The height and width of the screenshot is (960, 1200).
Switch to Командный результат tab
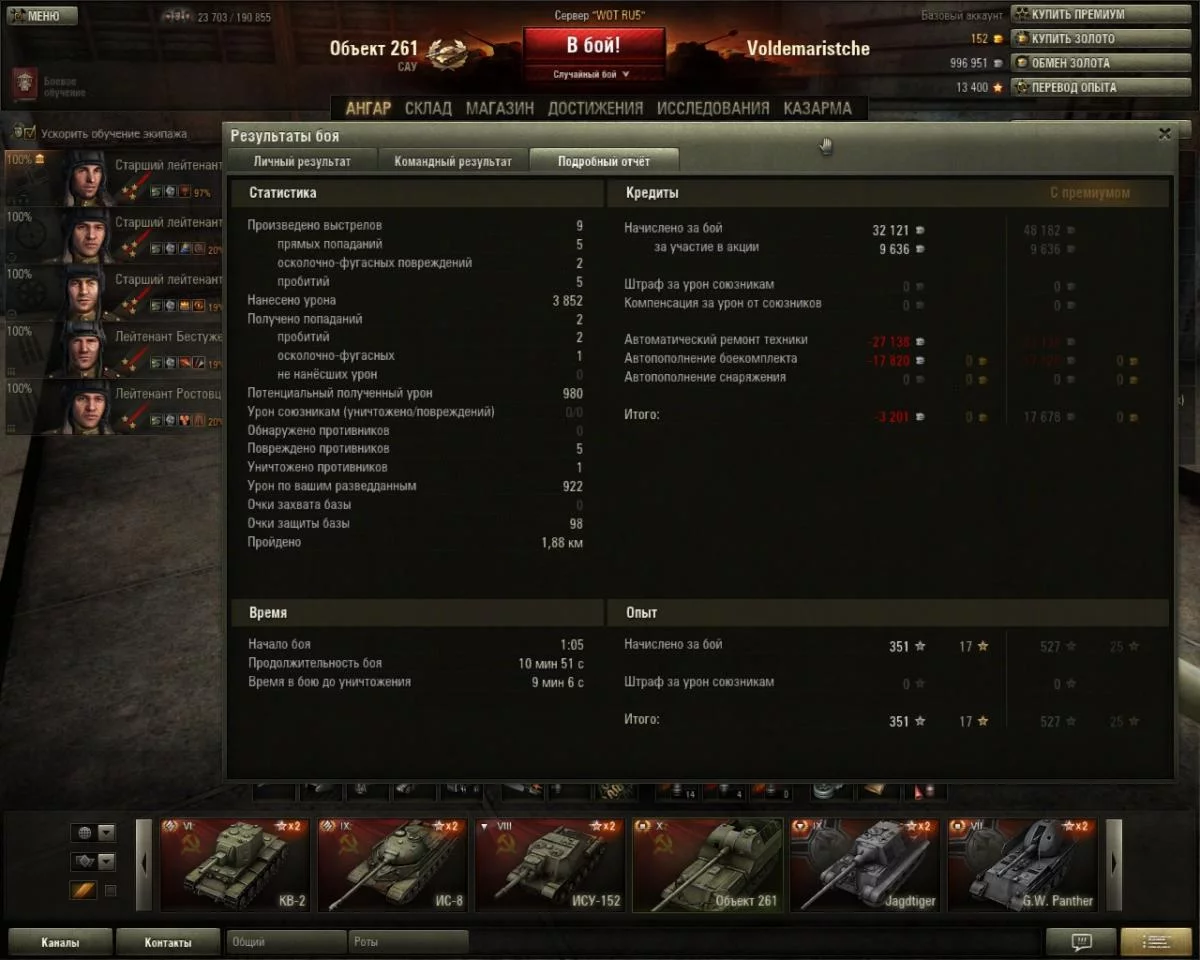tap(453, 161)
